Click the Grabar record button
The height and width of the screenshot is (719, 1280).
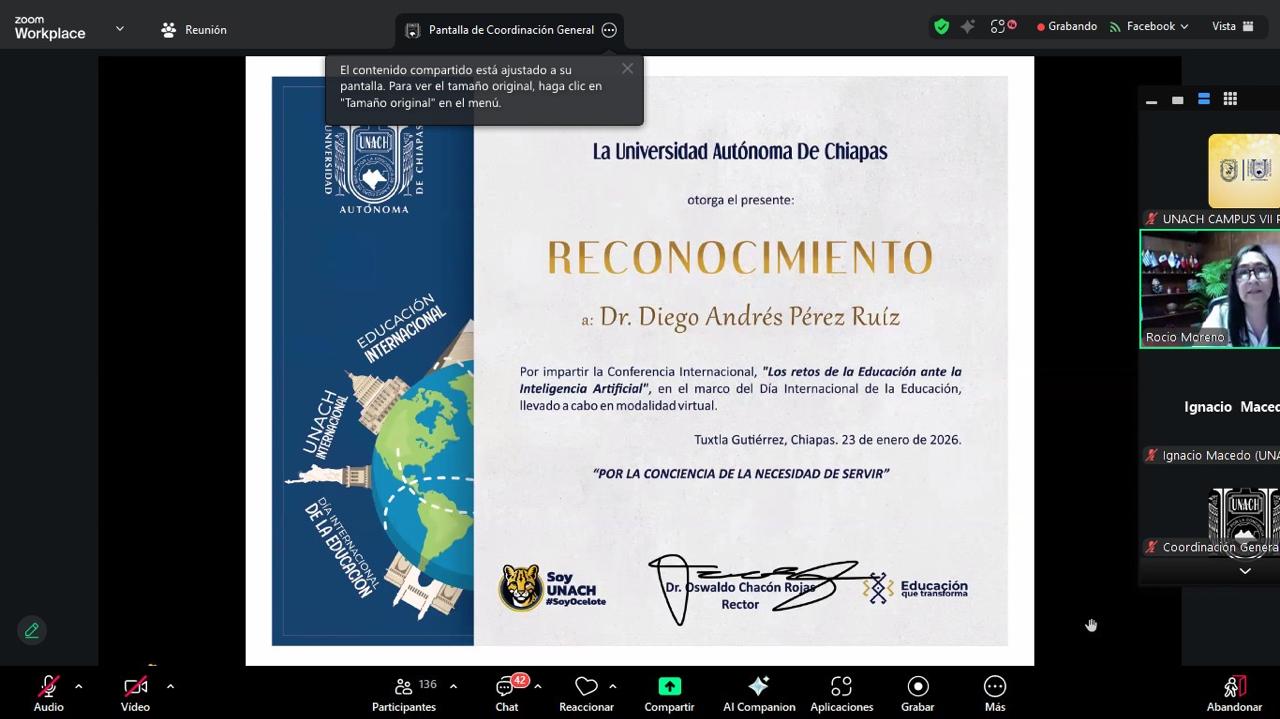pos(917,688)
